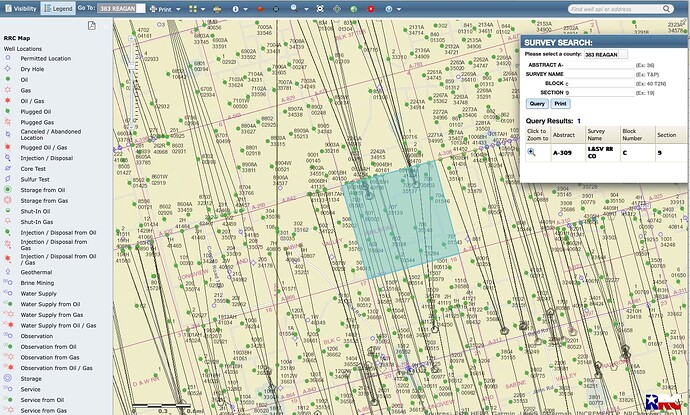The height and width of the screenshot is (415, 690).
Task: Export legend with the PDF icon
Action: (92, 26)
